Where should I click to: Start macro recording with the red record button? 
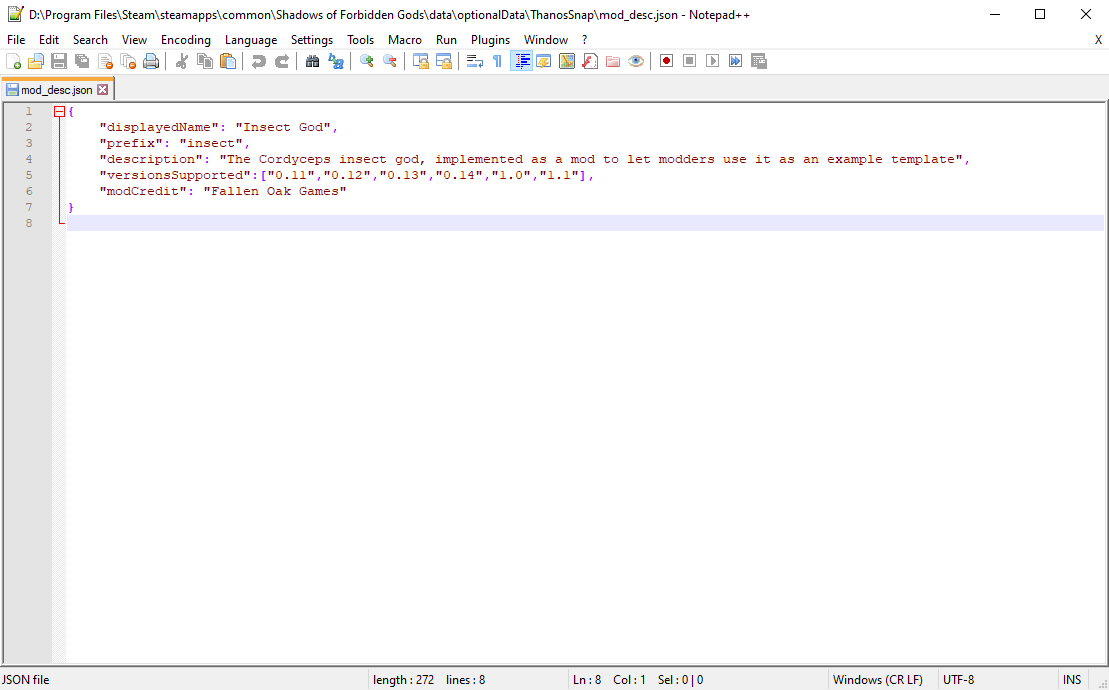pyautogui.click(x=666, y=61)
